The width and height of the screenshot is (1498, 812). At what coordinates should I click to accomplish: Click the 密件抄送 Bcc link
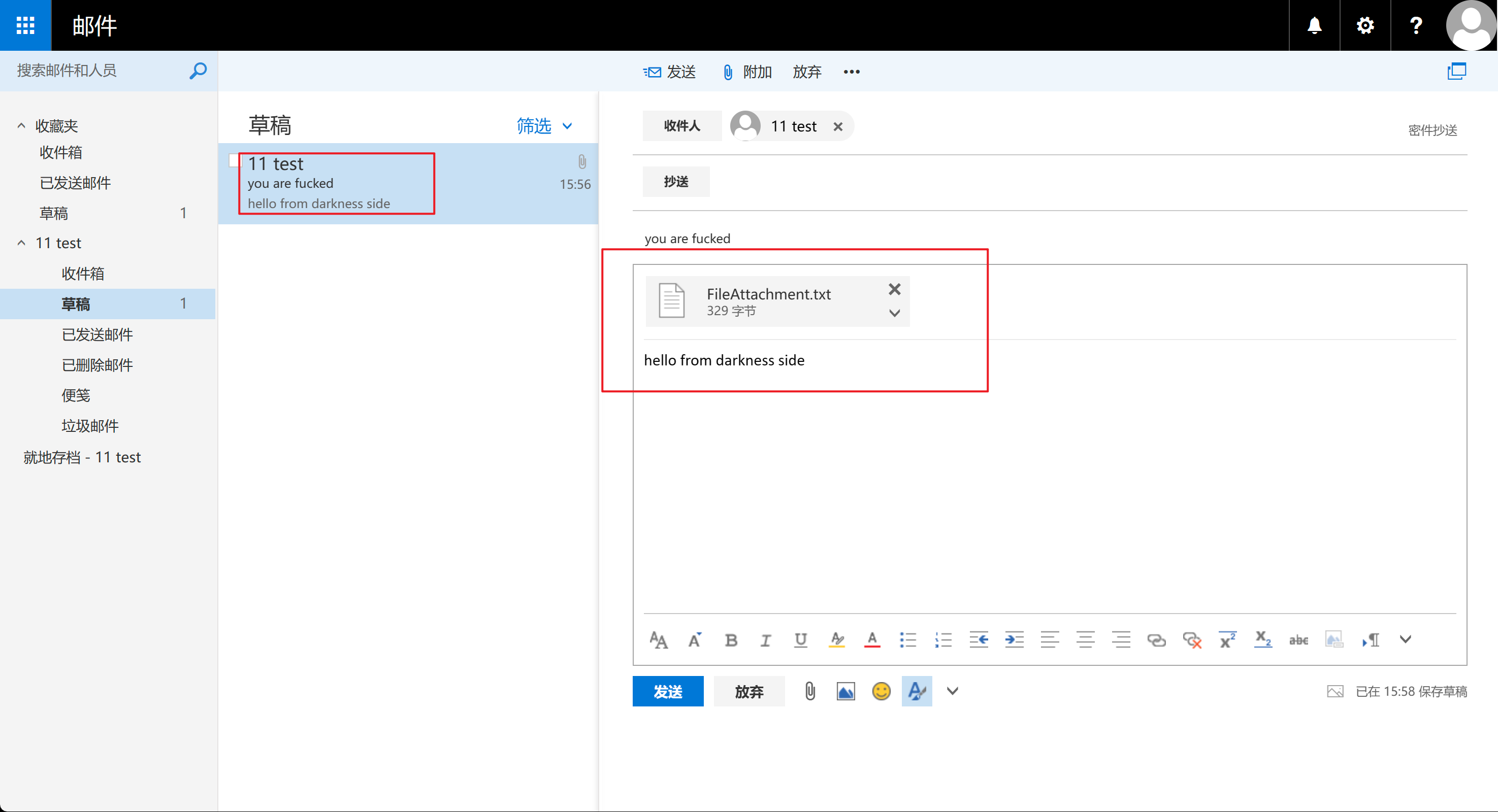tap(1432, 129)
